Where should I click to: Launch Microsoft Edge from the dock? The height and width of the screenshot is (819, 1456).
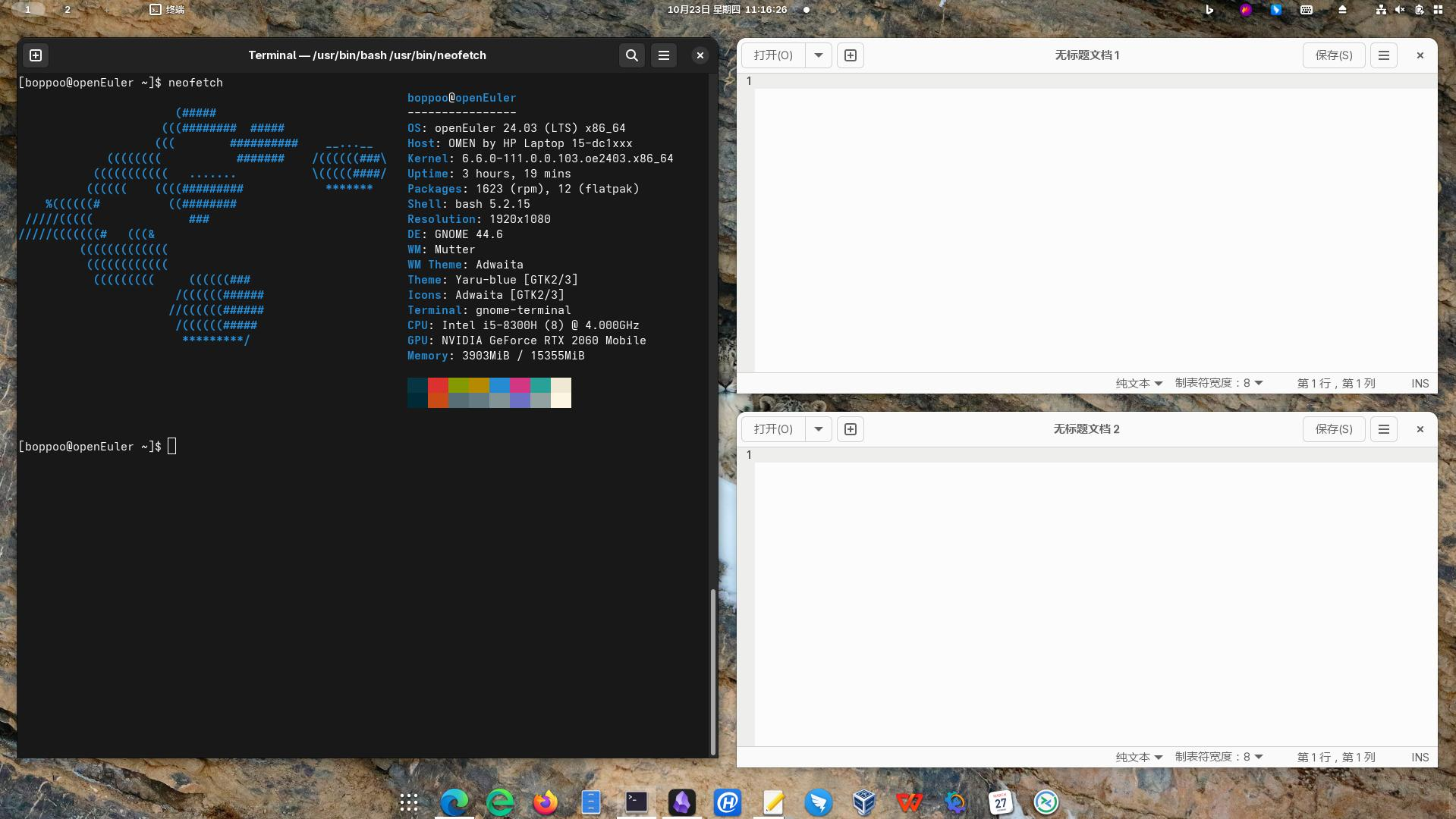[x=454, y=802]
